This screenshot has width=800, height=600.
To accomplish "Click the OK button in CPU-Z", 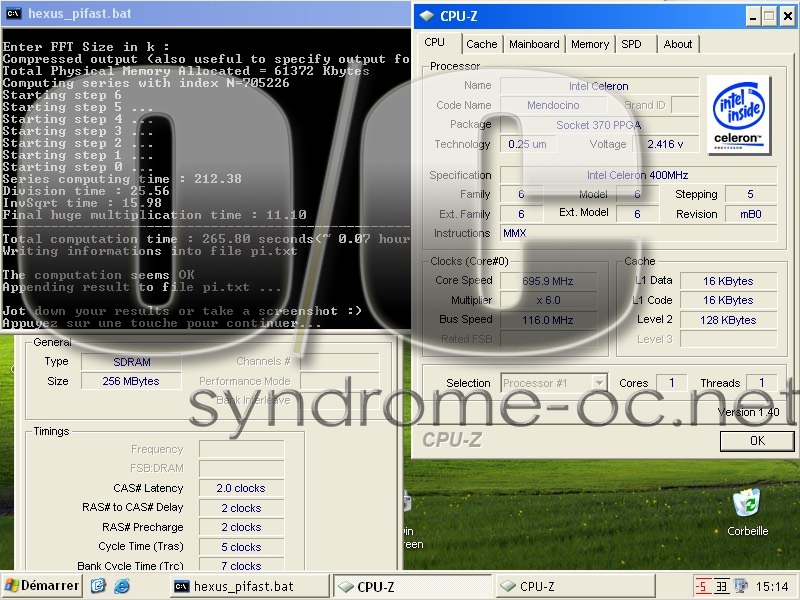I will (757, 441).
